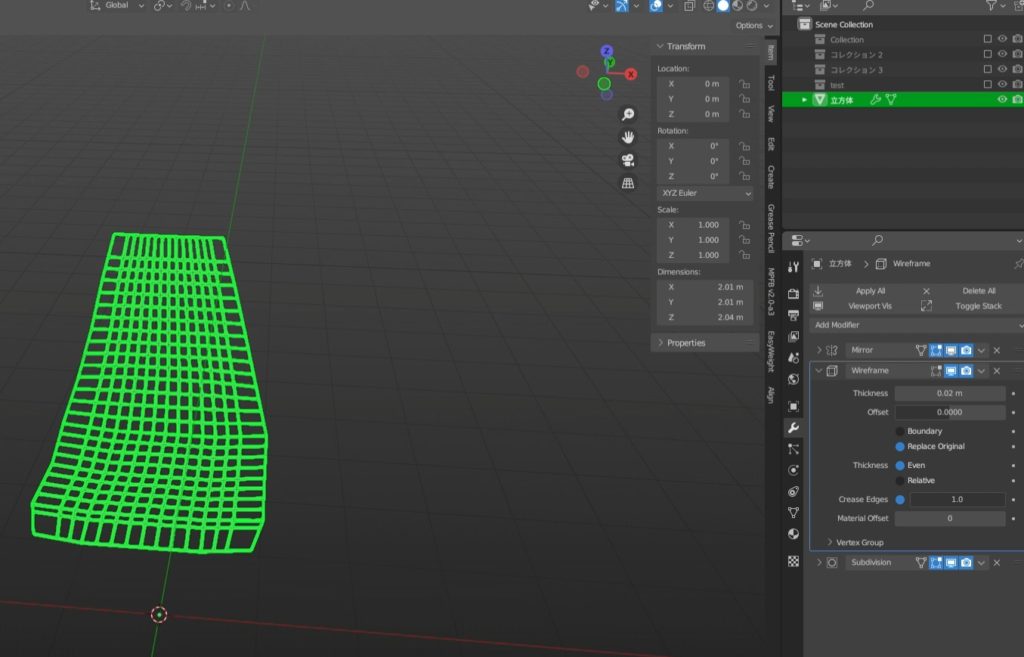Disable the Replace Original option
The height and width of the screenshot is (657, 1024).
point(900,447)
